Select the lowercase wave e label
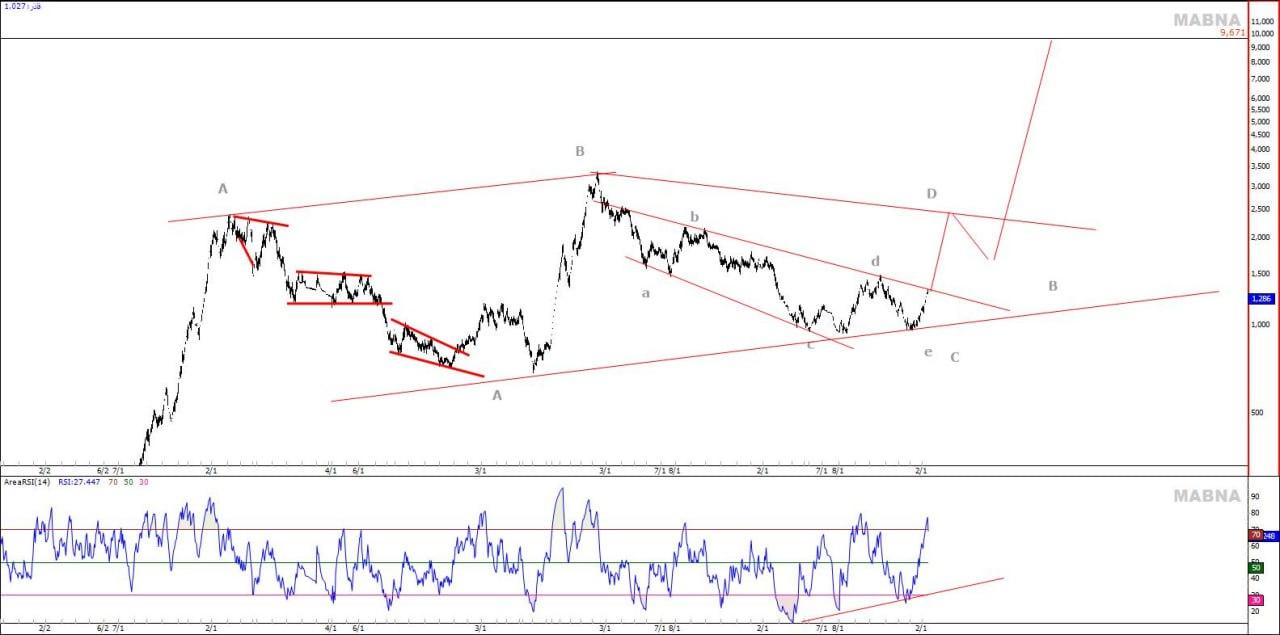This screenshot has width=1280, height=635. coord(928,352)
